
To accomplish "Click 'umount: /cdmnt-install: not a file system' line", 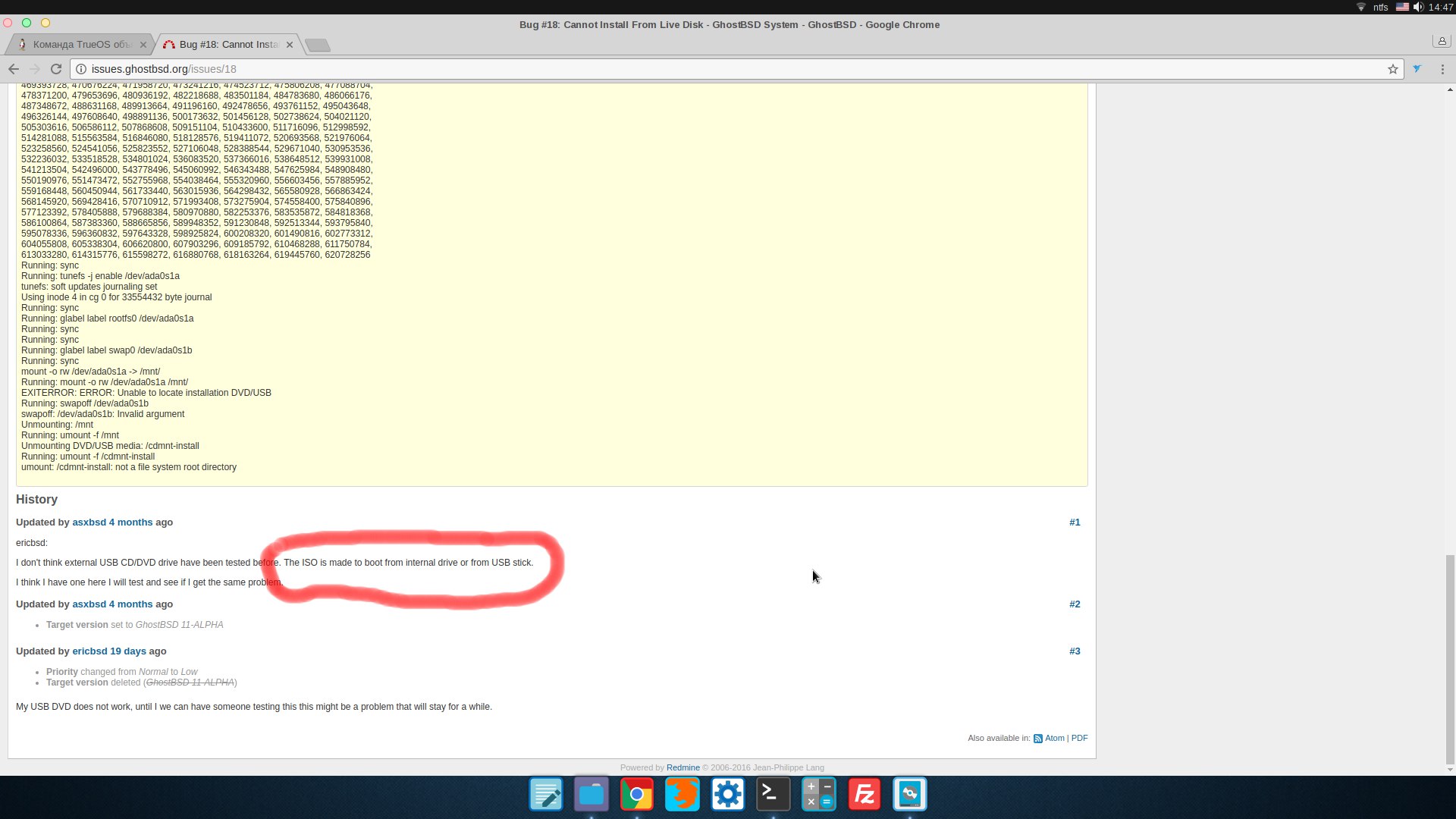I will tap(129, 467).
